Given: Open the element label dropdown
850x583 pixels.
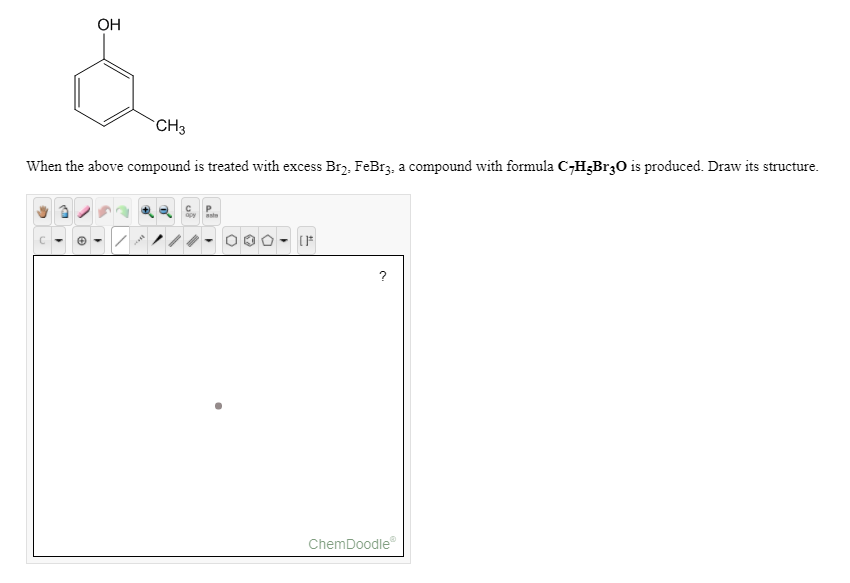Looking at the screenshot, I should [58, 240].
